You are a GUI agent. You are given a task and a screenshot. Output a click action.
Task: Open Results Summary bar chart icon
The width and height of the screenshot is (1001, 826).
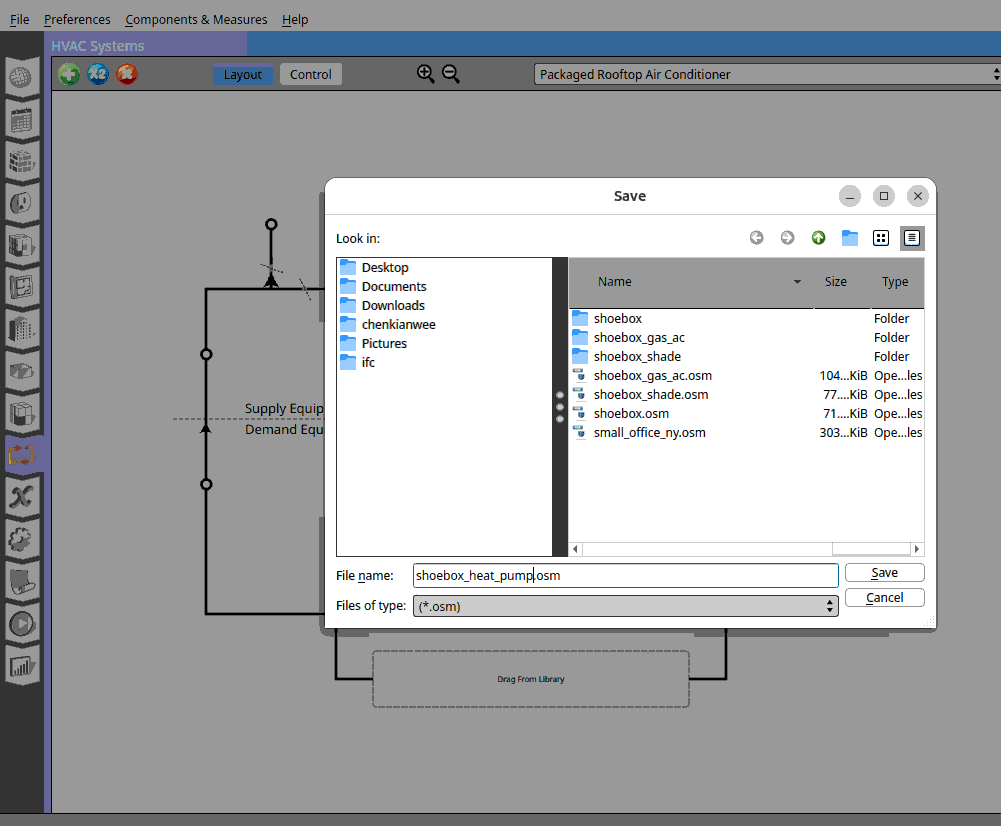[21, 664]
